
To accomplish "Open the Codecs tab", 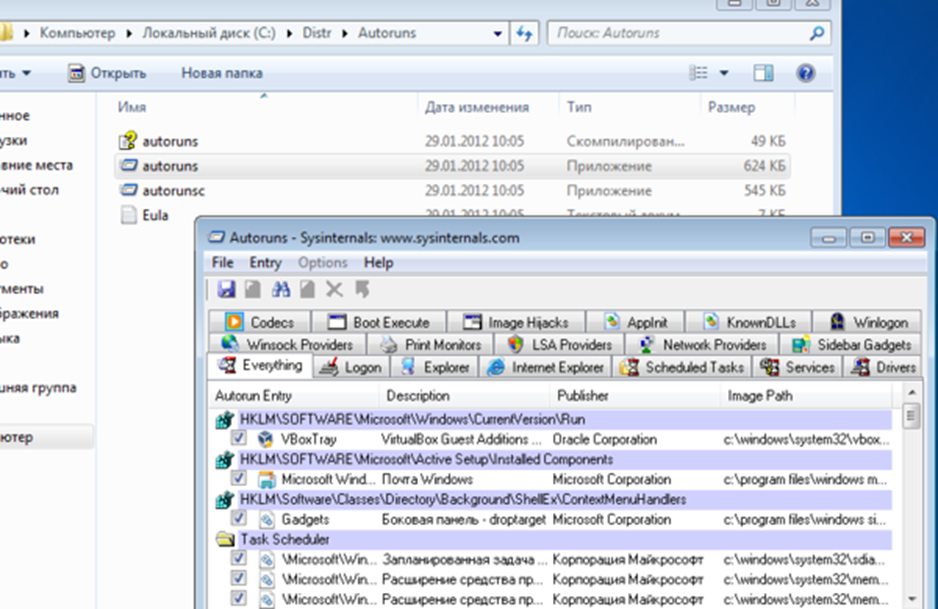I will point(259,322).
